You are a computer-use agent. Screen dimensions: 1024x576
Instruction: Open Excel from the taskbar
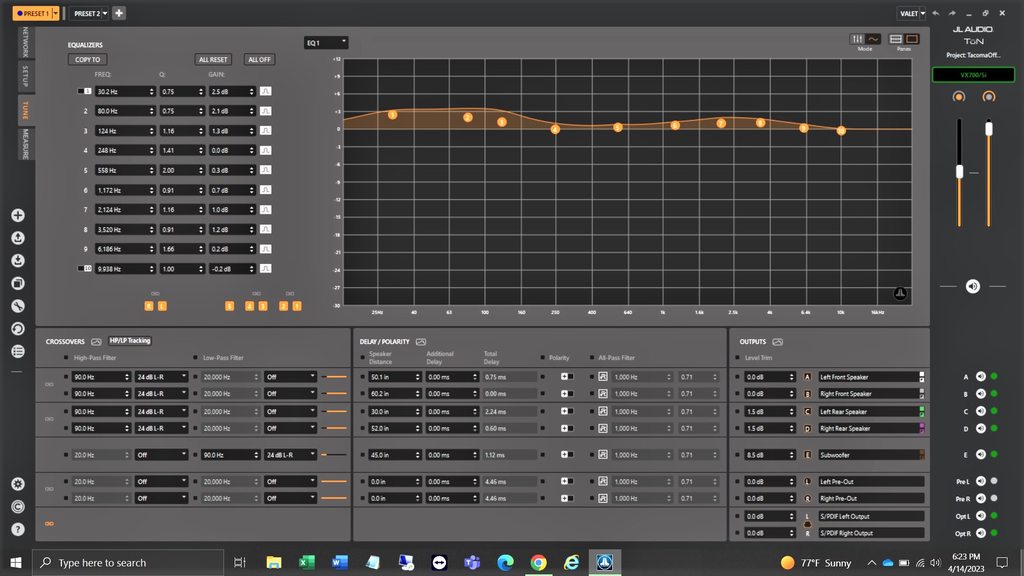pyautogui.click(x=306, y=562)
